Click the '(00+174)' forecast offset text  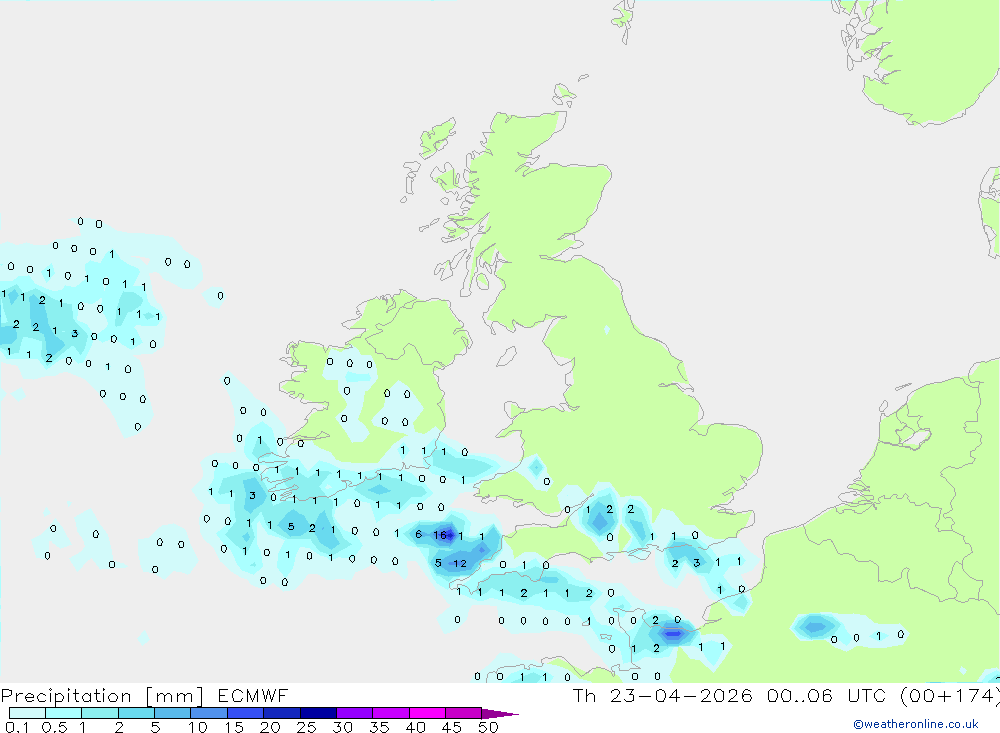(950, 695)
